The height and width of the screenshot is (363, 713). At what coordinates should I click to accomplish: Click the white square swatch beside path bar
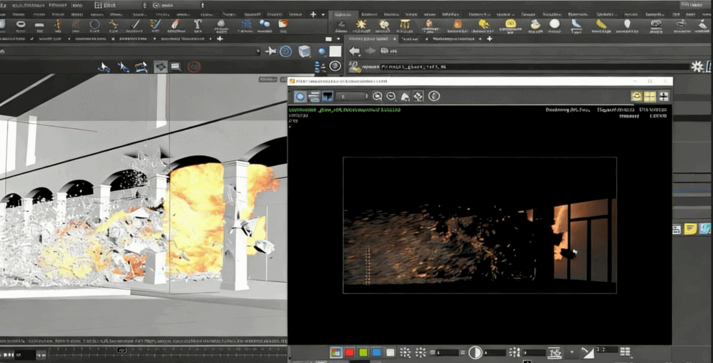(x=335, y=51)
